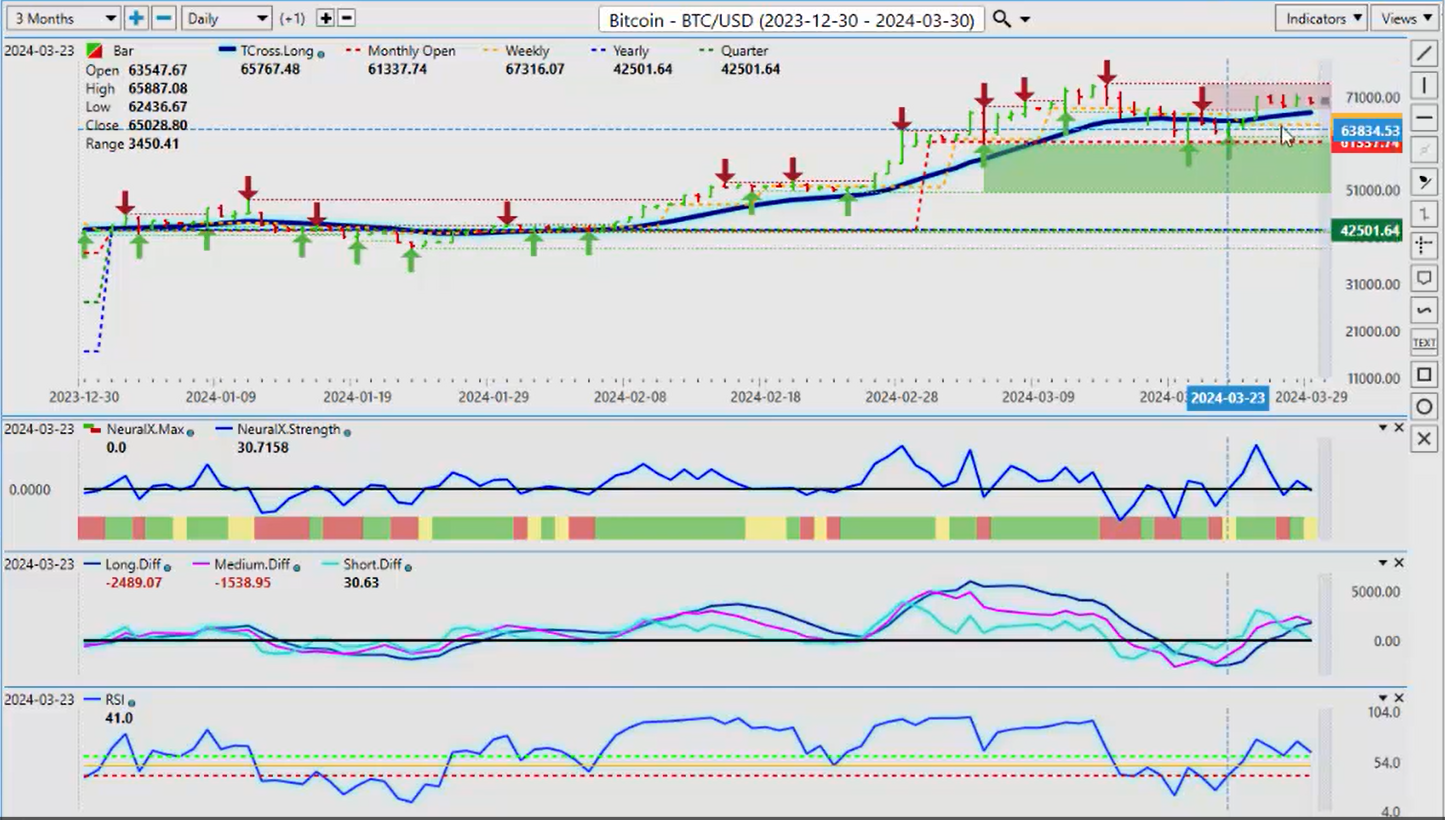Viewport: 1445px width, 820px height.
Task: Click the blue minus zoom-out button
Action: pos(165,18)
